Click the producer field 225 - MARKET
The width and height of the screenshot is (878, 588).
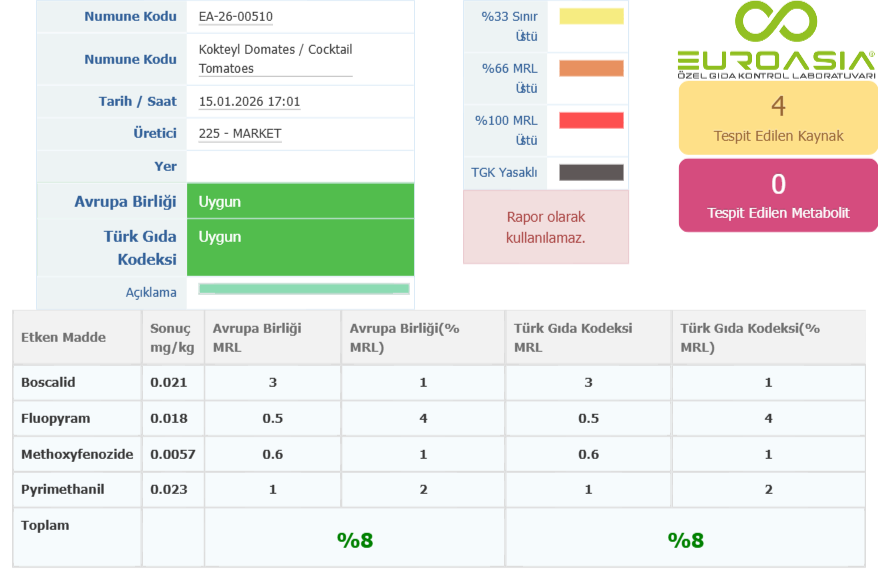(240, 134)
